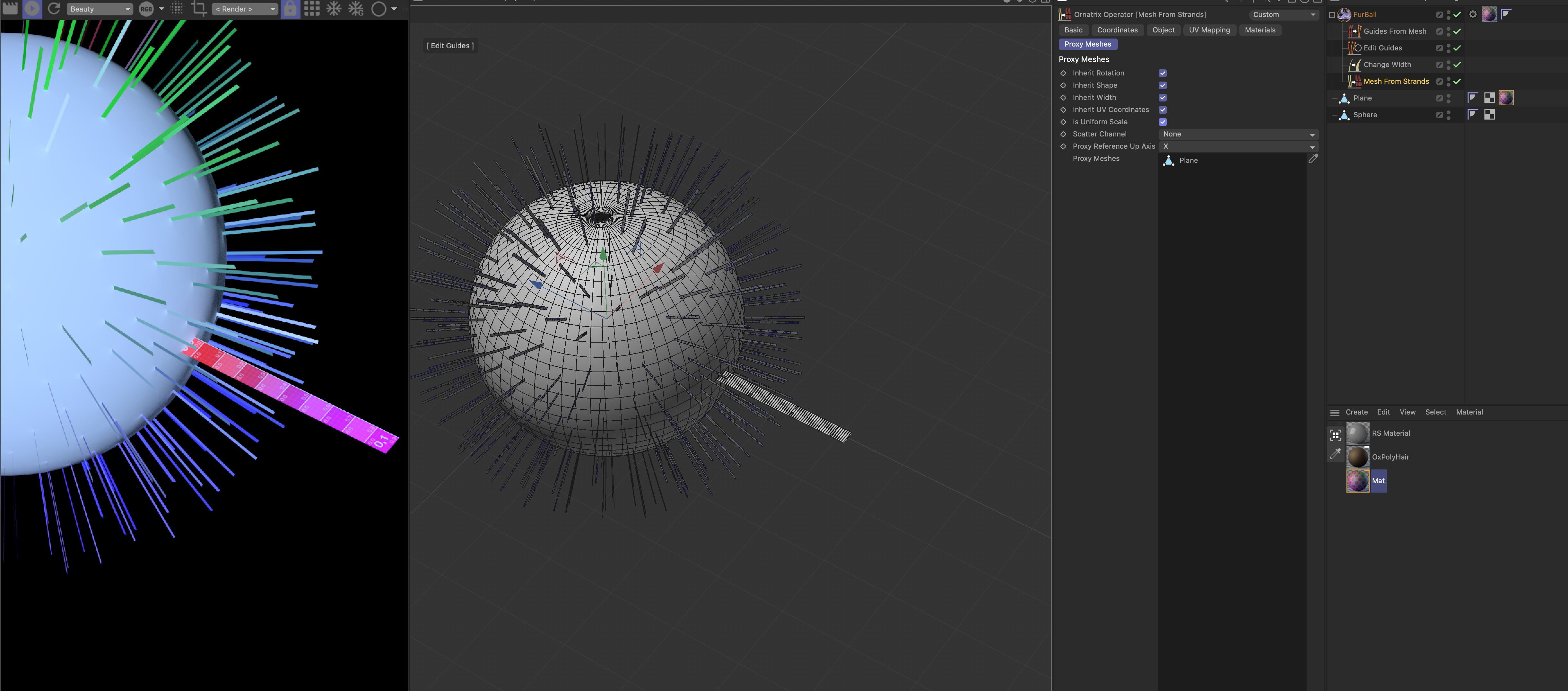Disable Change Width operator green checkmark

(1457, 65)
